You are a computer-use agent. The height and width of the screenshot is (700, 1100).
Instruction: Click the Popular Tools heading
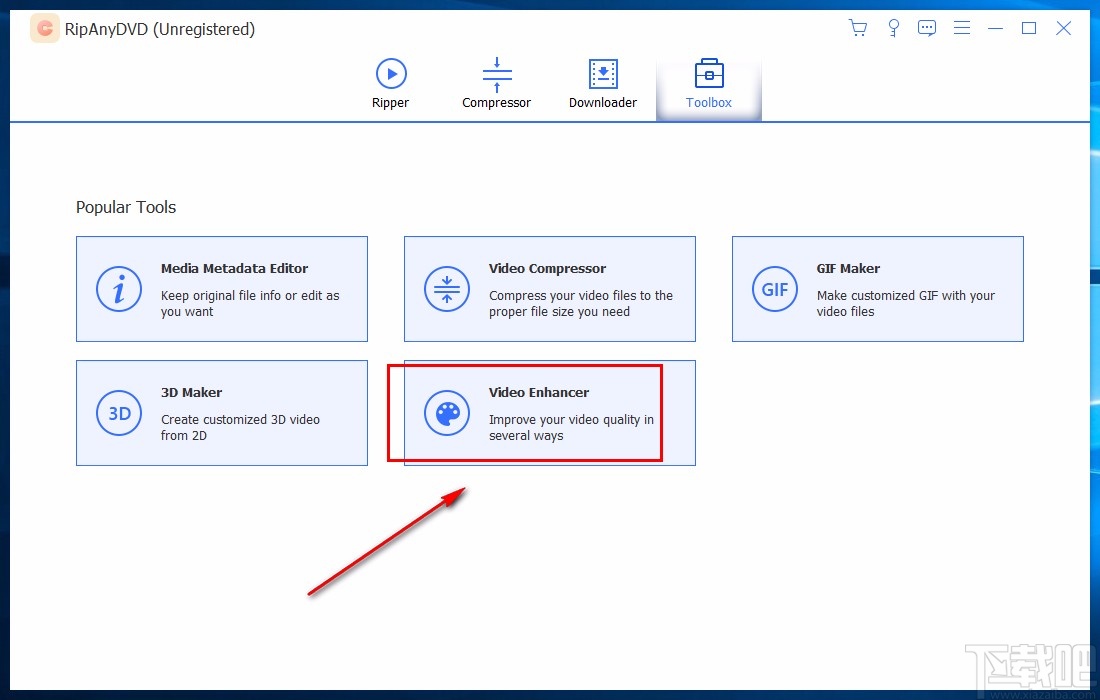pyautogui.click(x=126, y=208)
